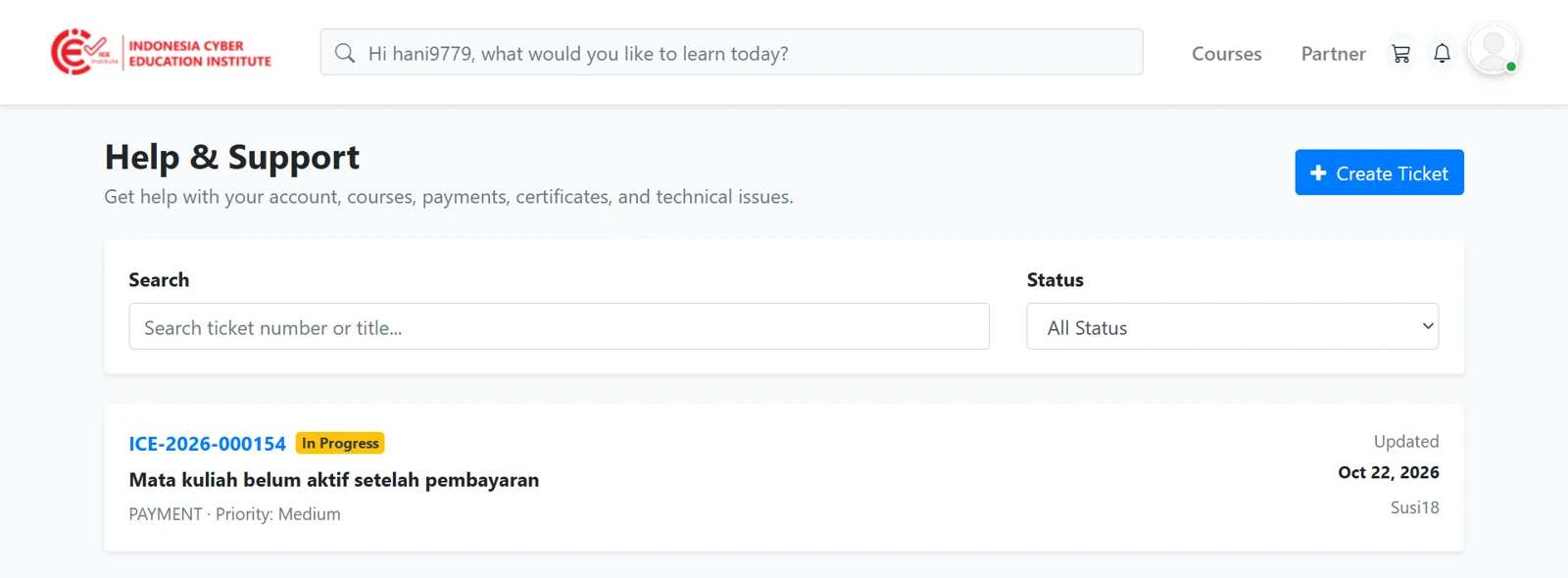This screenshot has width=1568, height=578.
Task: Go to Courses in the navigation
Action: [1226, 54]
